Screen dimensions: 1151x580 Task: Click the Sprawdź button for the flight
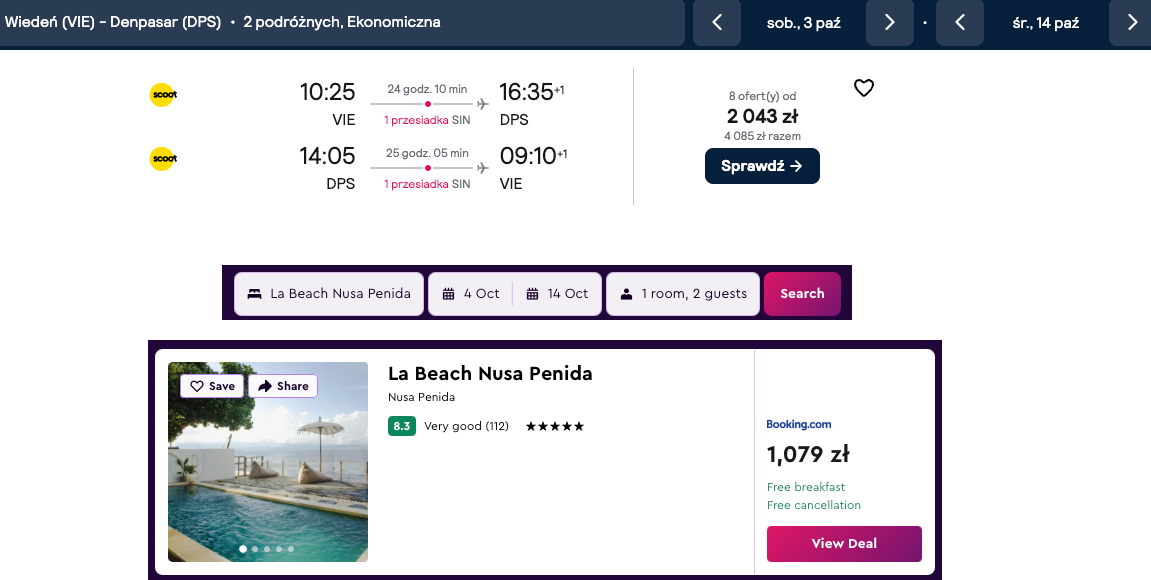pyautogui.click(x=762, y=166)
